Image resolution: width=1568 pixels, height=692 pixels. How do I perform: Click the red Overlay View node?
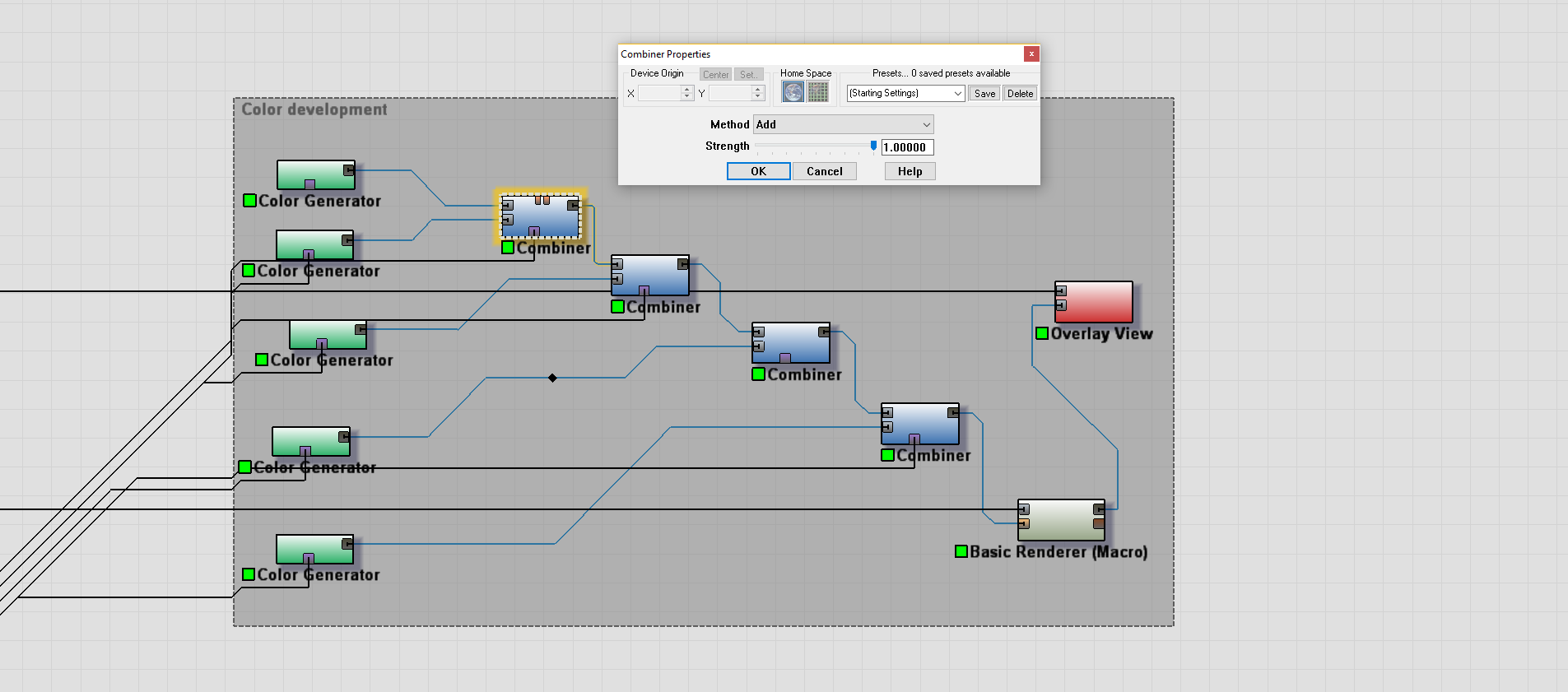click(1093, 302)
